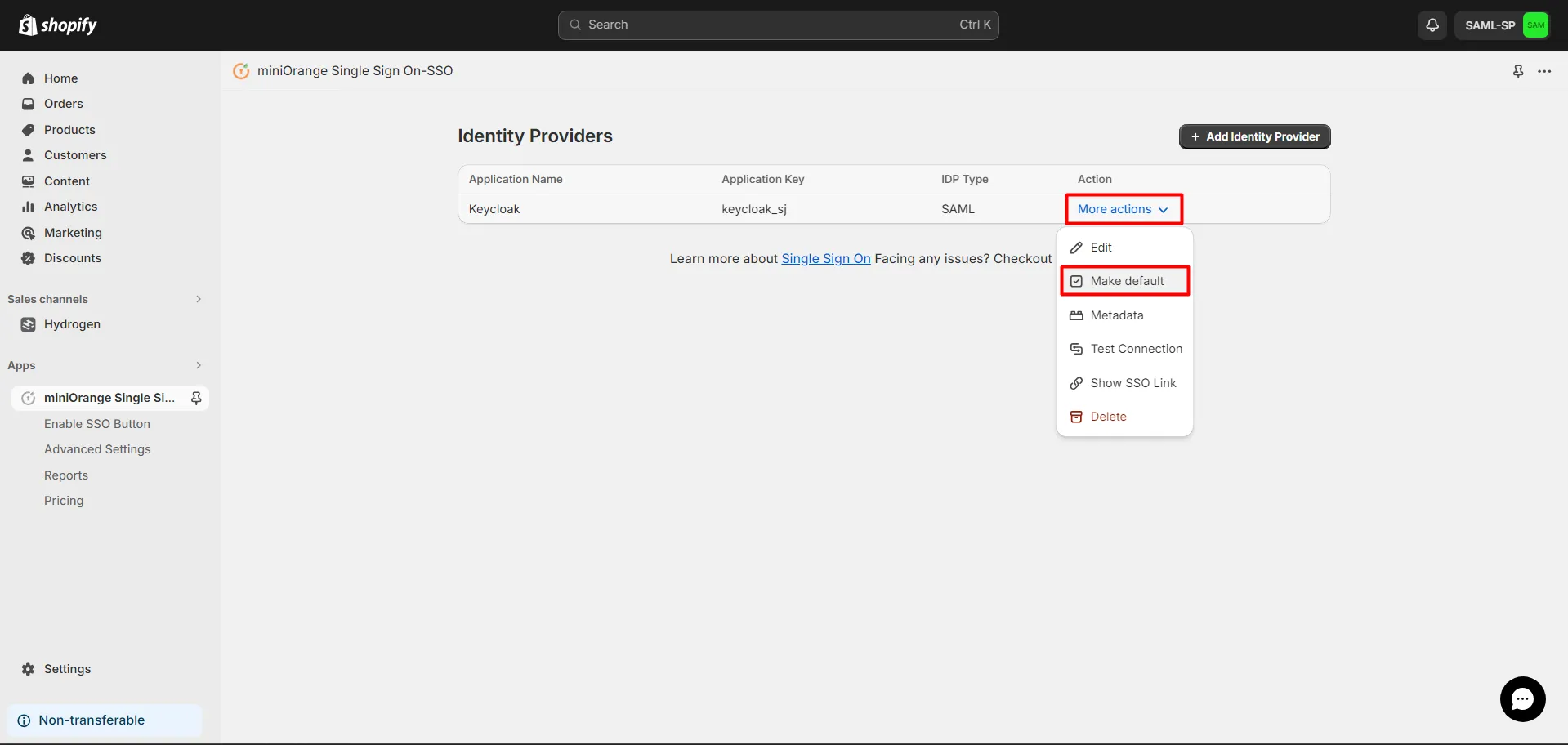Click the Add Identity Provider button
1568x745 pixels.
click(1254, 137)
